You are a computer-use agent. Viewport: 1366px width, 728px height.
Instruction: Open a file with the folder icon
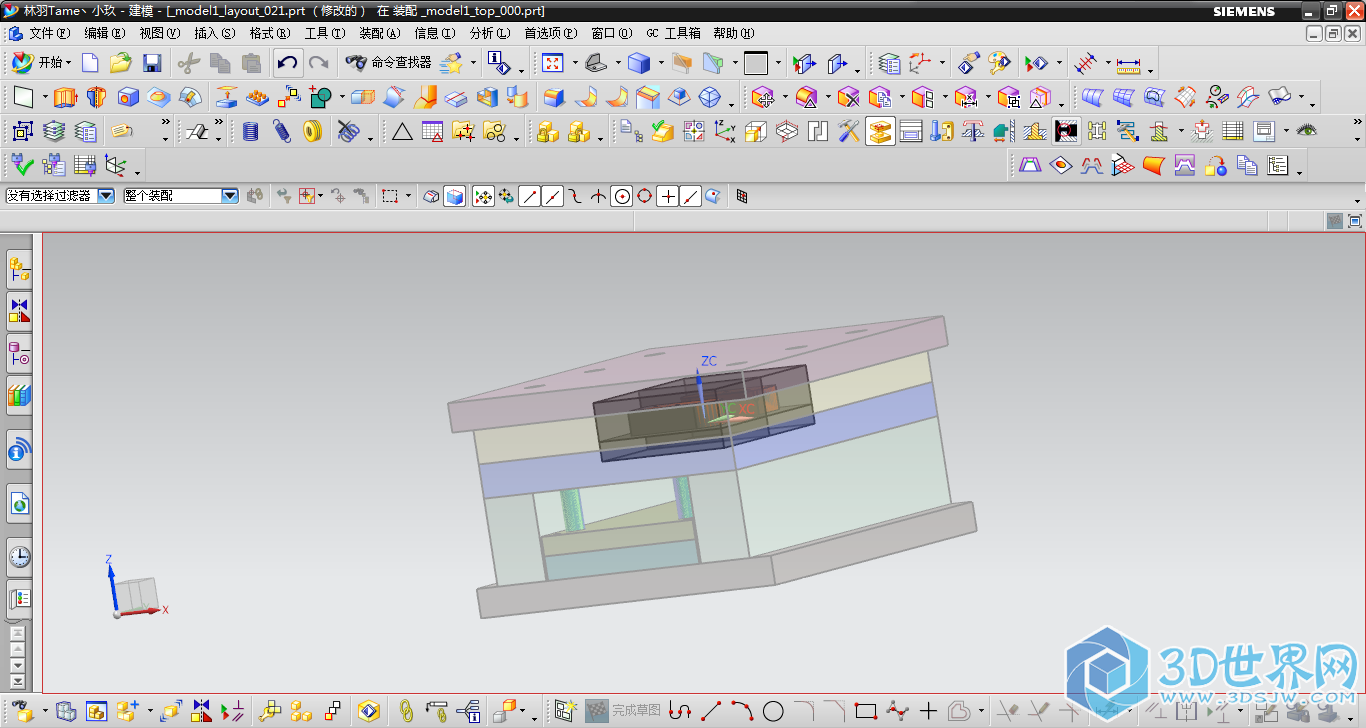click(x=121, y=63)
